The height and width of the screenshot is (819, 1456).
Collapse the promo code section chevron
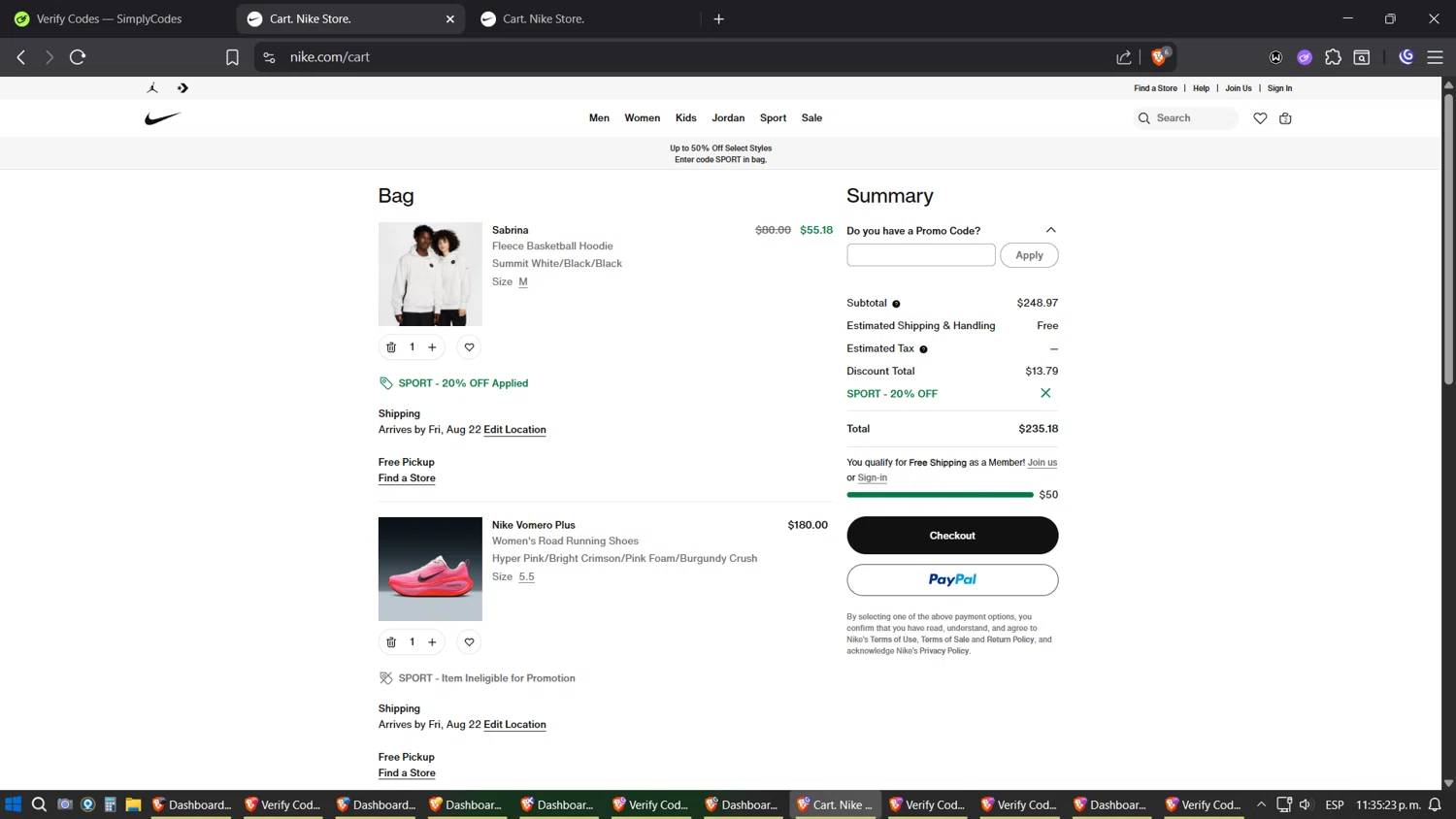1050,230
